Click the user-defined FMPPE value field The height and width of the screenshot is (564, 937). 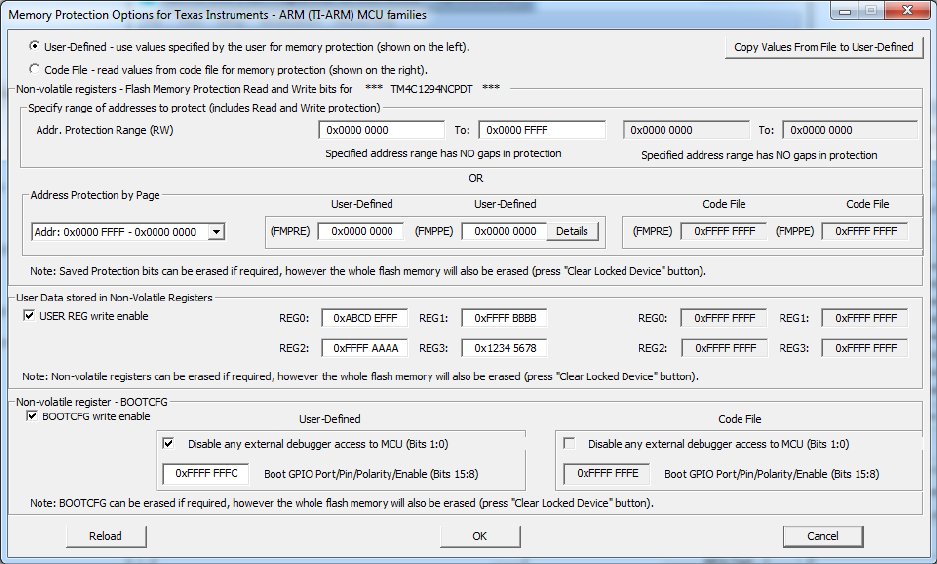click(504, 231)
